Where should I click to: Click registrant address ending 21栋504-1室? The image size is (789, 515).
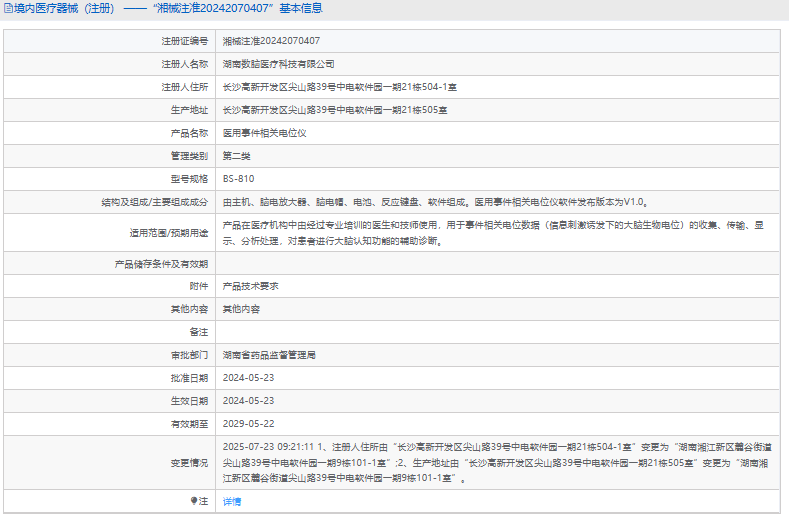click(340, 87)
